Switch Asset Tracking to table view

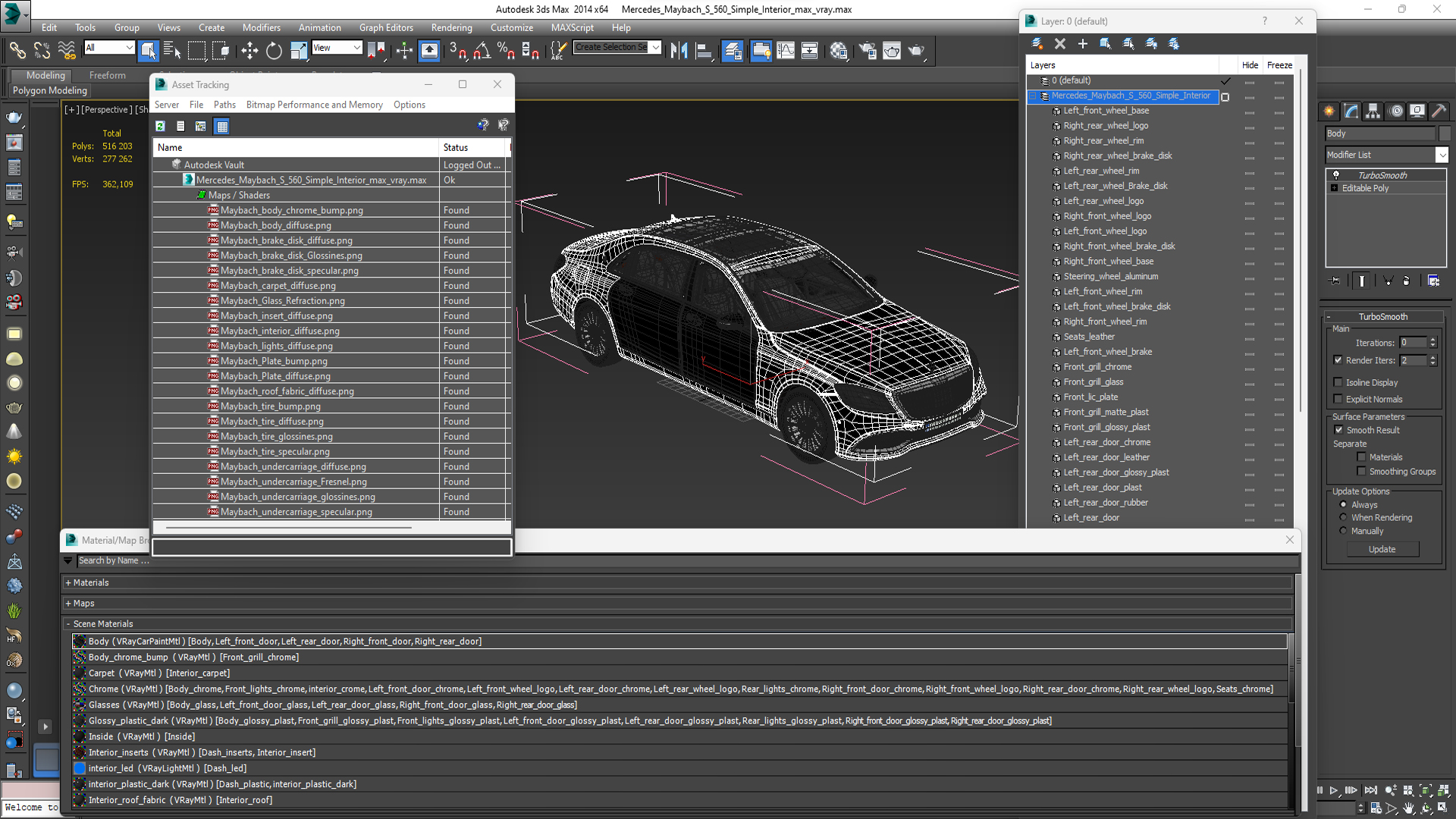tap(221, 126)
